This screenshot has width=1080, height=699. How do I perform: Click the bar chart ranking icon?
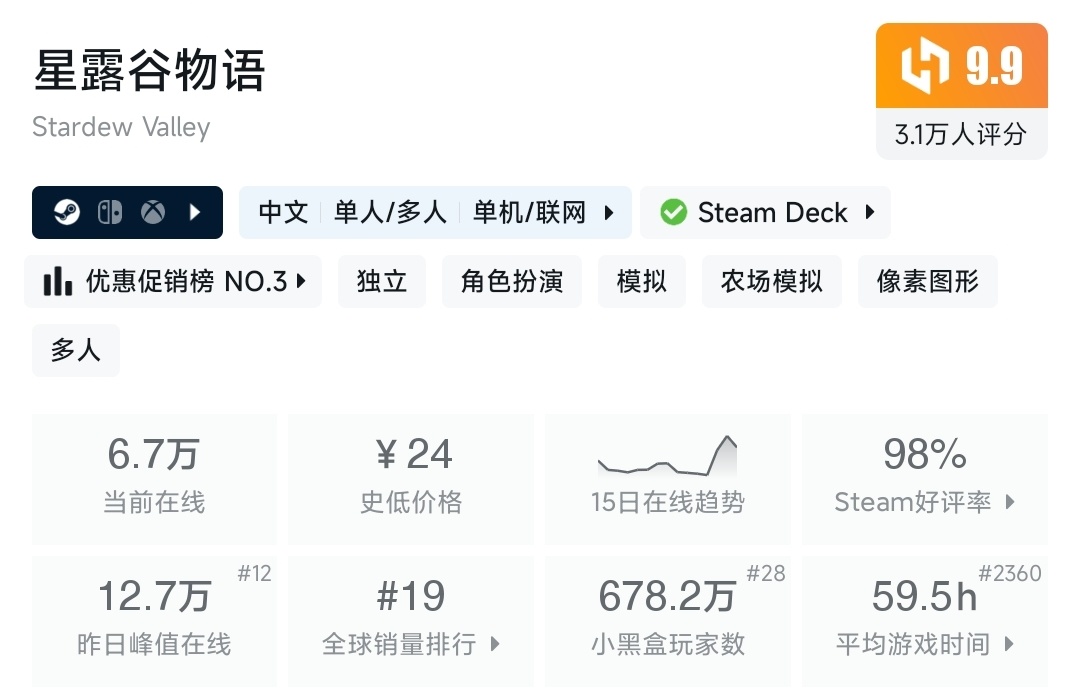point(58,282)
